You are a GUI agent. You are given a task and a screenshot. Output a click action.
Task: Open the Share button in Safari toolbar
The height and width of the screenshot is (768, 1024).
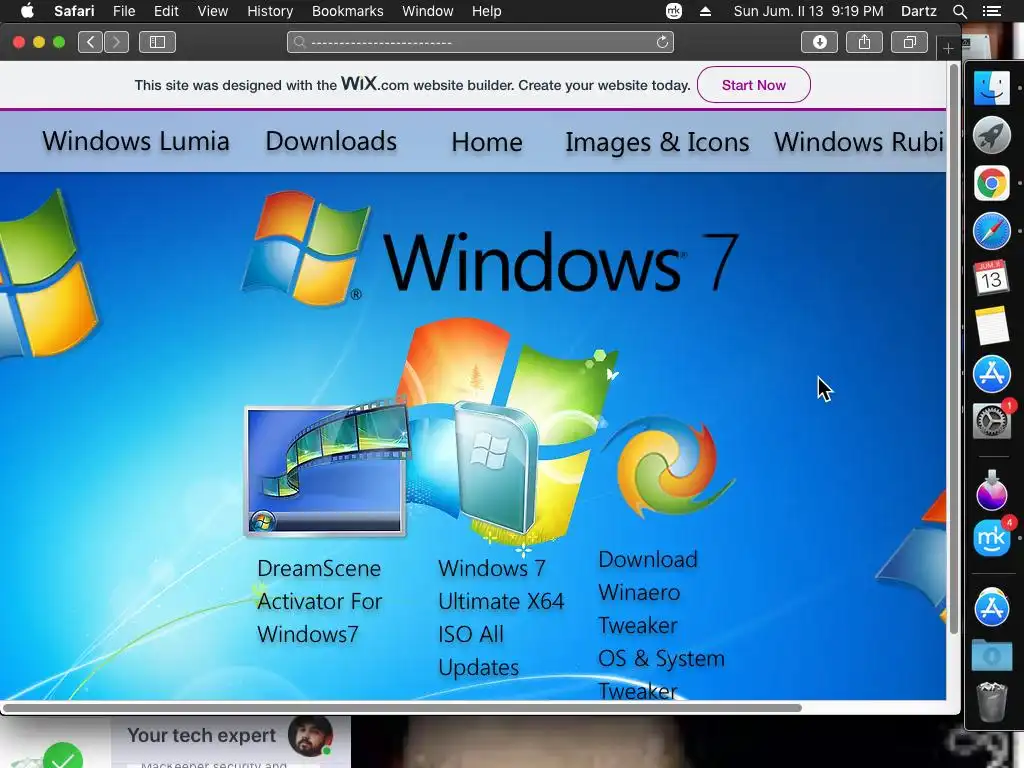pos(864,42)
